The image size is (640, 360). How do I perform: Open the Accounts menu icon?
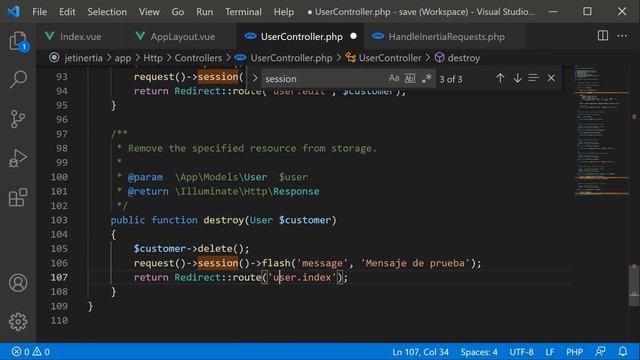click(x=18, y=282)
